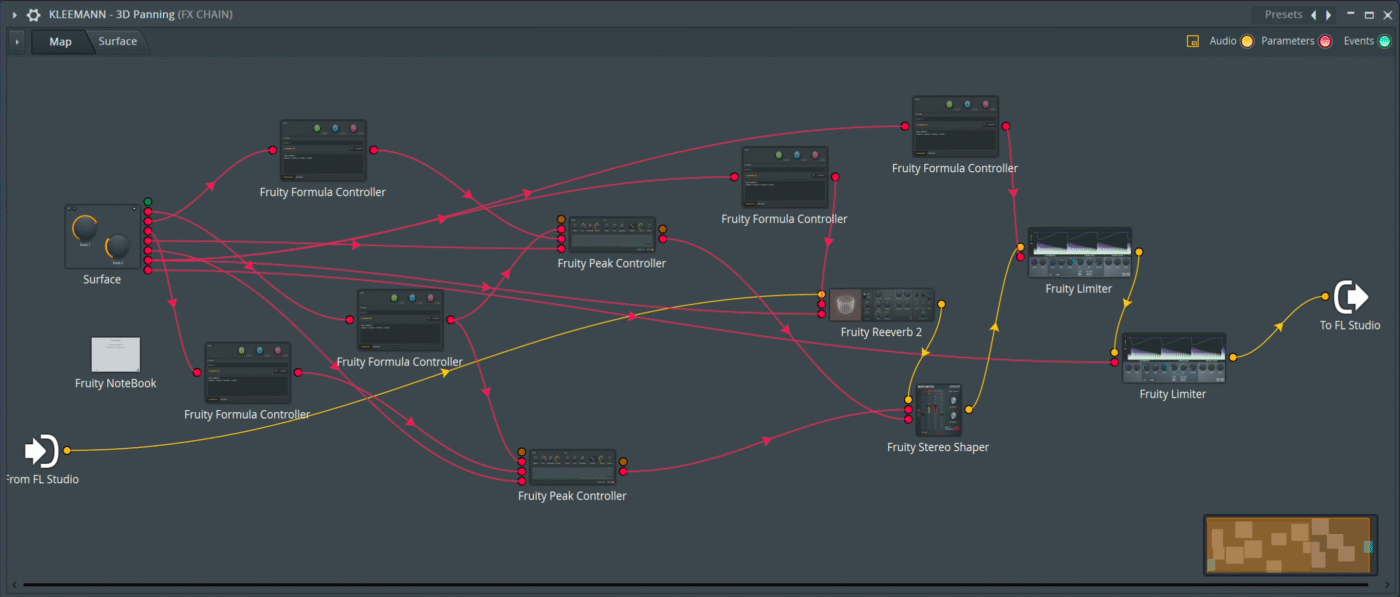Switch to the Surface tab
Viewport: 1400px width, 597px height.
click(117, 42)
